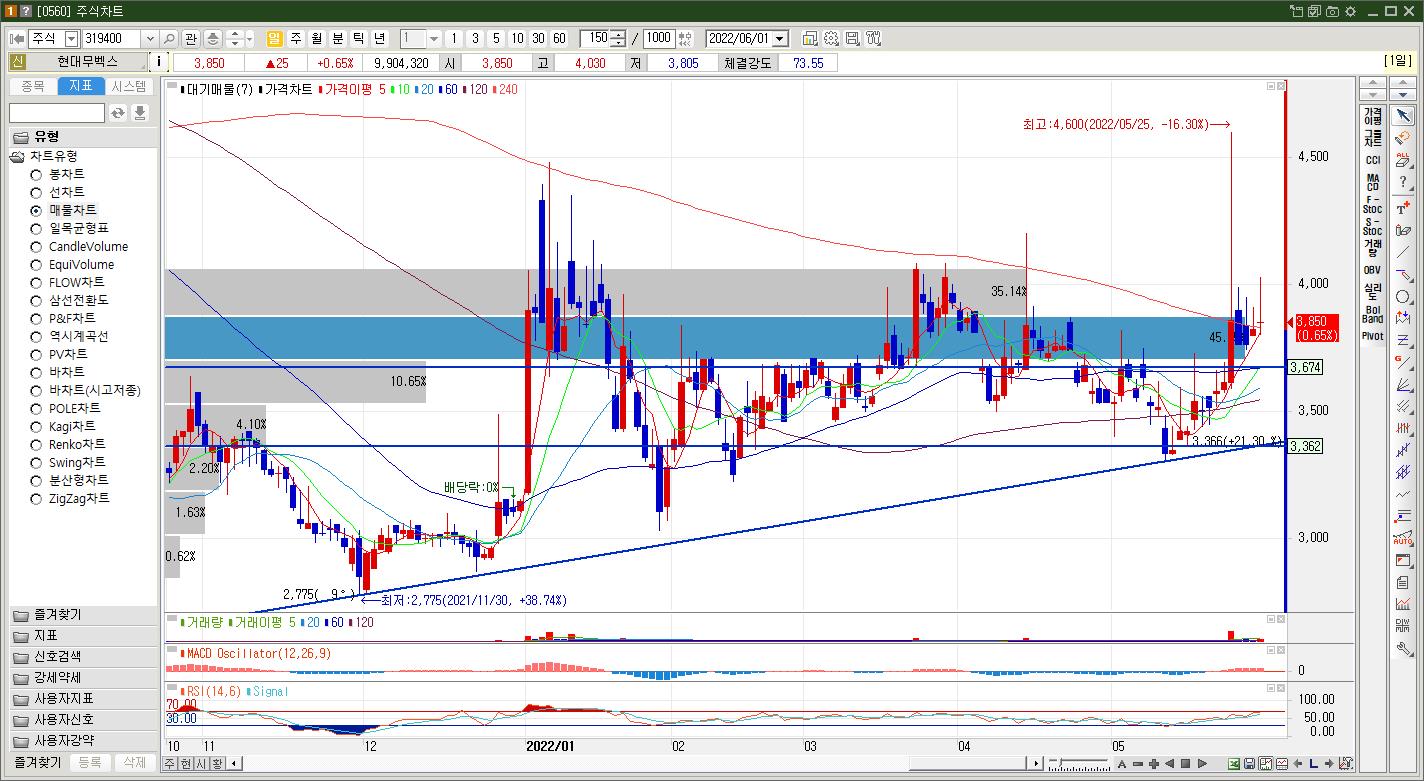Close the RSI indicator panel
The width and height of the screenshot is (1424, 781).
1283,688
